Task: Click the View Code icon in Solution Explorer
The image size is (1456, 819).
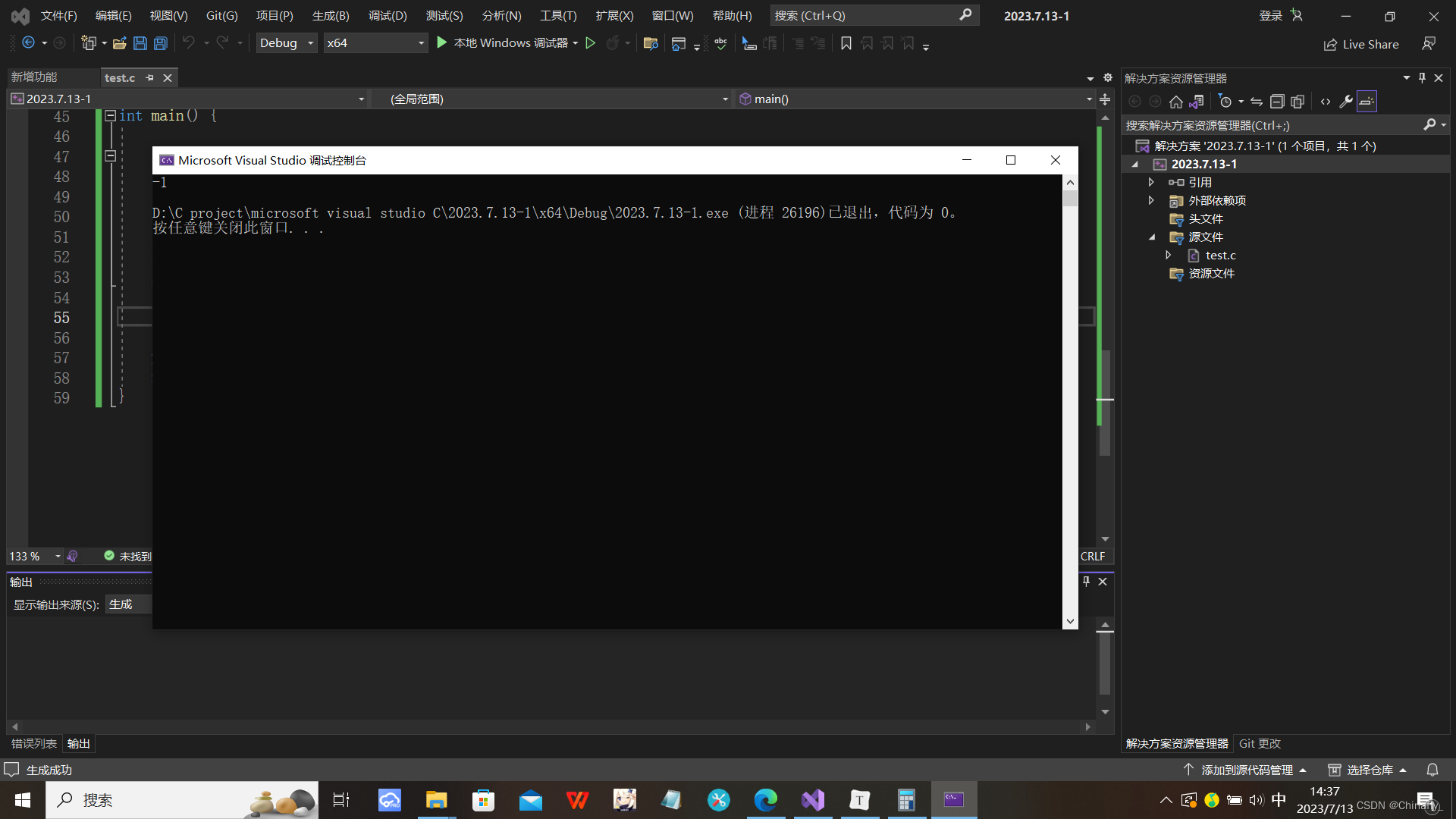Action: (x=1326, y=102)
